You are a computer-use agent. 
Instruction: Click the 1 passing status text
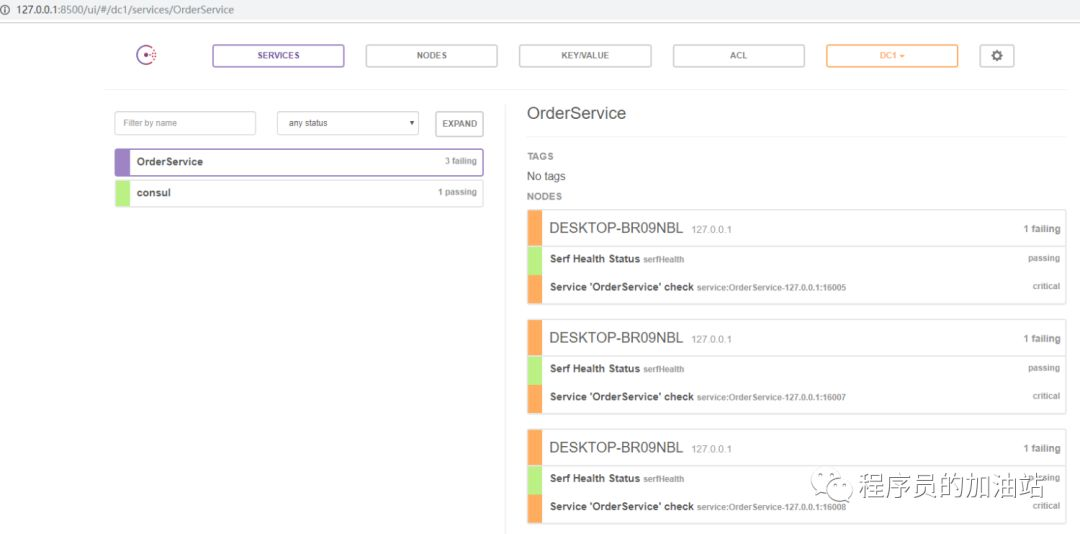click(x=457, y=192)
